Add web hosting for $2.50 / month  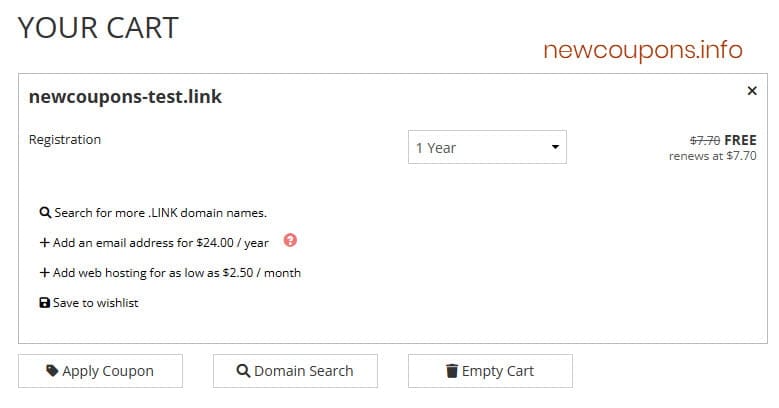click(177, 273)
